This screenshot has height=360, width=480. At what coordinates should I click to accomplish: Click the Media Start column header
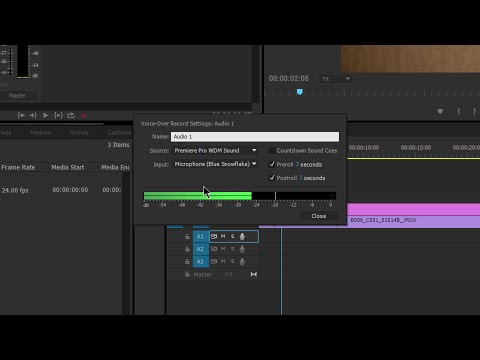pos(68,167)
